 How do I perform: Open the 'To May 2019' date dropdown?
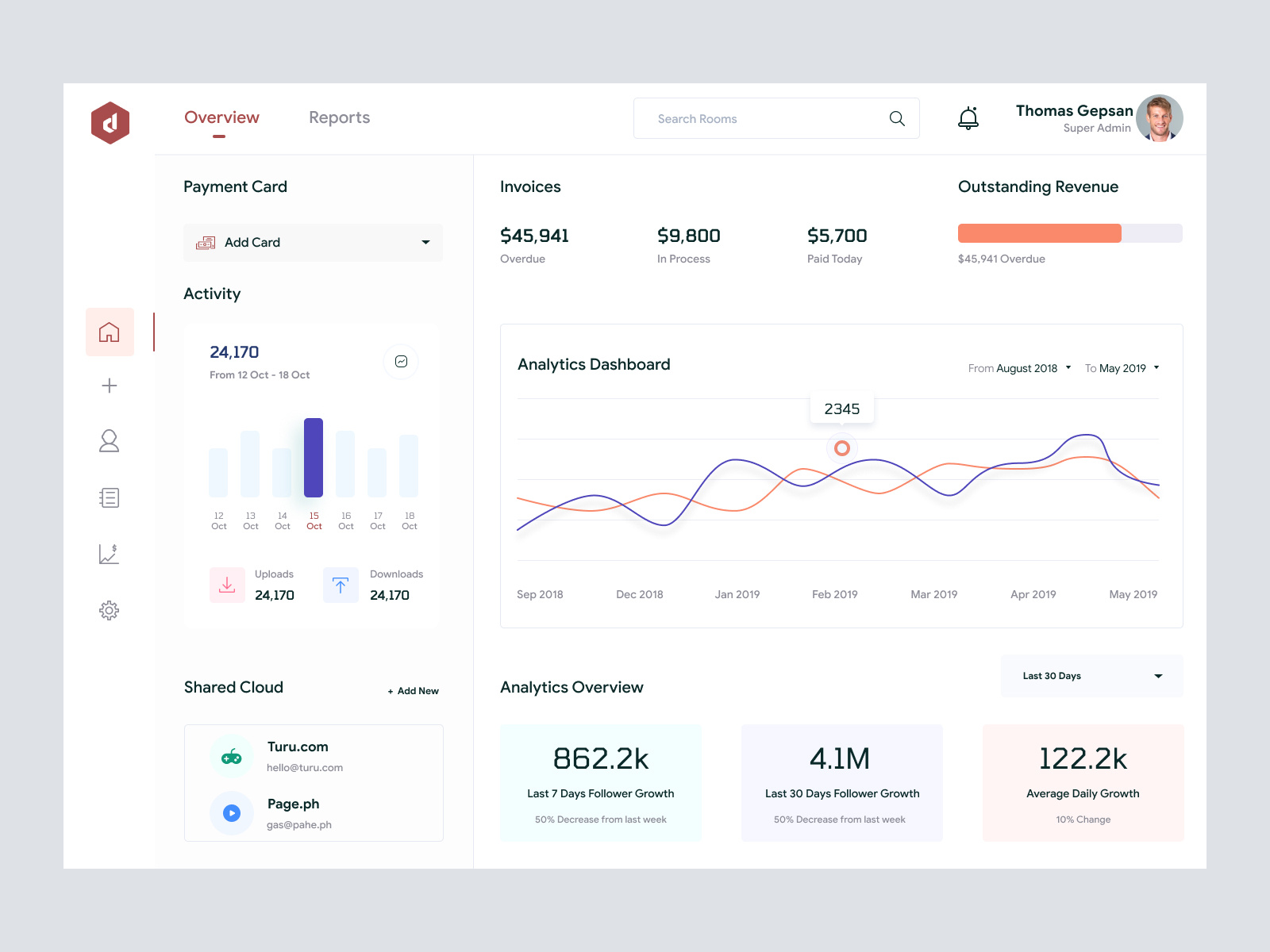point(1122,368)
